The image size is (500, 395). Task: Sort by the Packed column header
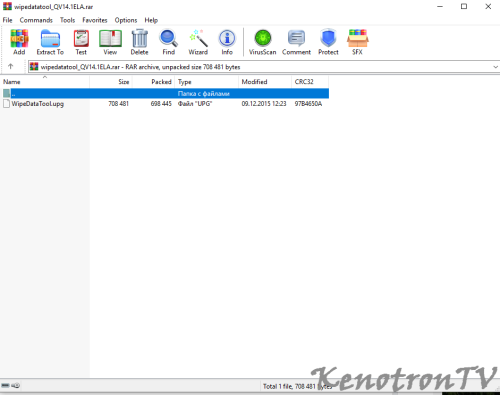tap(154, 82)
